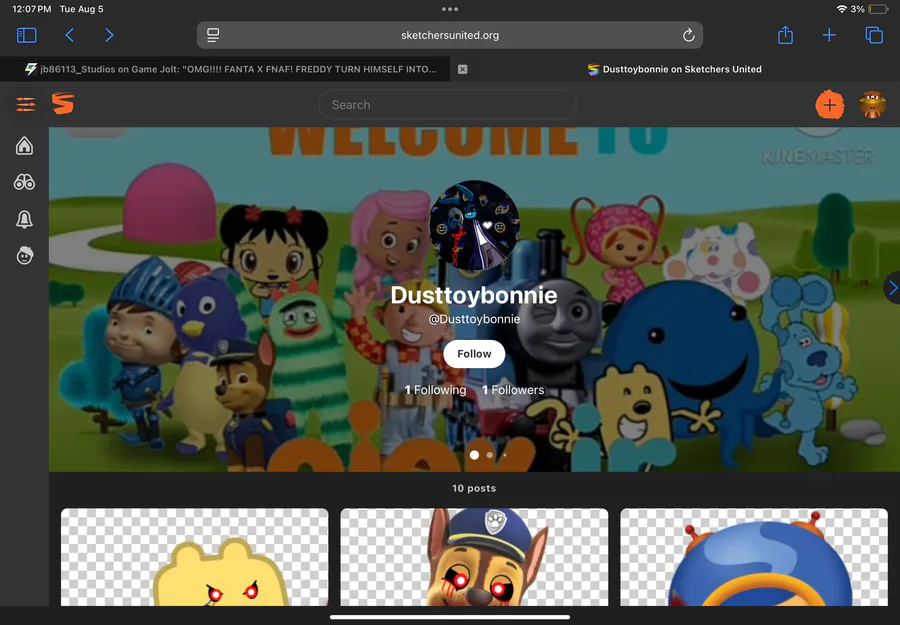Open the yellow red-eyed character post

(195, 557)
